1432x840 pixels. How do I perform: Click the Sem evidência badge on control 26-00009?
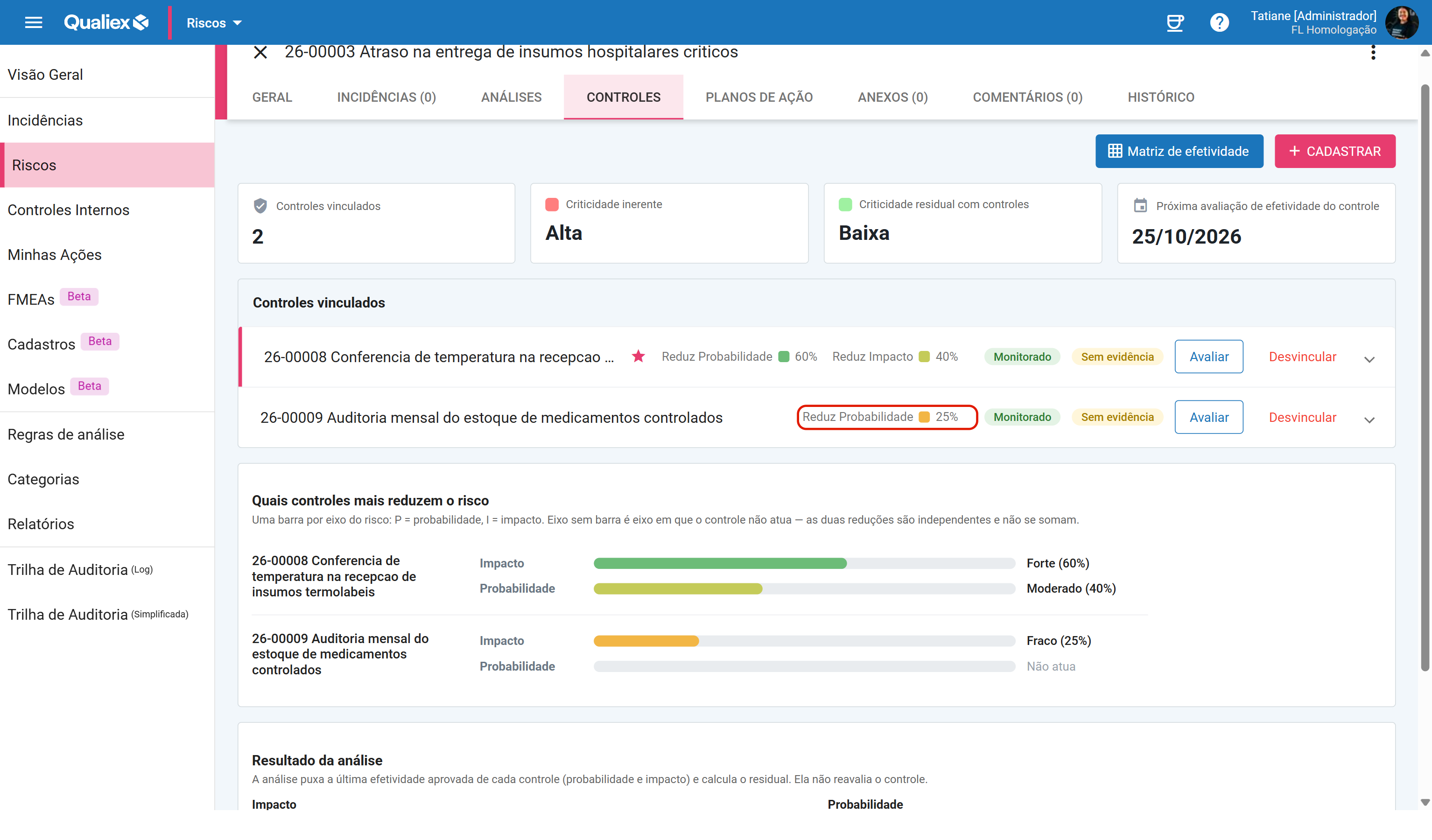[x=1117, y=417]
